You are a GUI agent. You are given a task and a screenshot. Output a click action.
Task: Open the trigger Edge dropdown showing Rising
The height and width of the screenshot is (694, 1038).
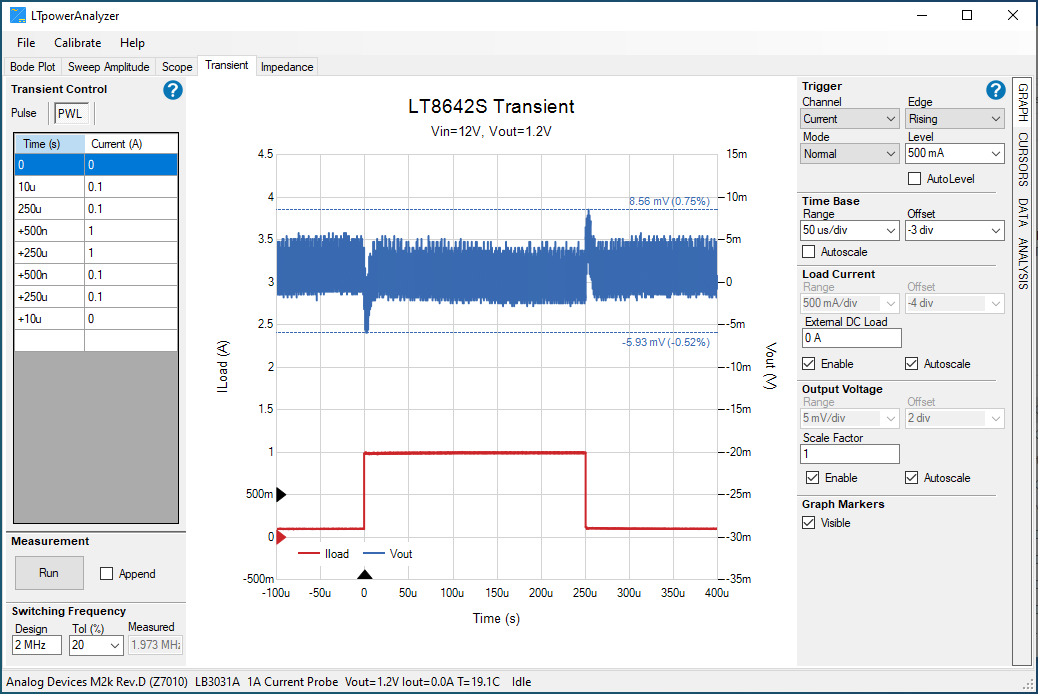pos(954,118)
